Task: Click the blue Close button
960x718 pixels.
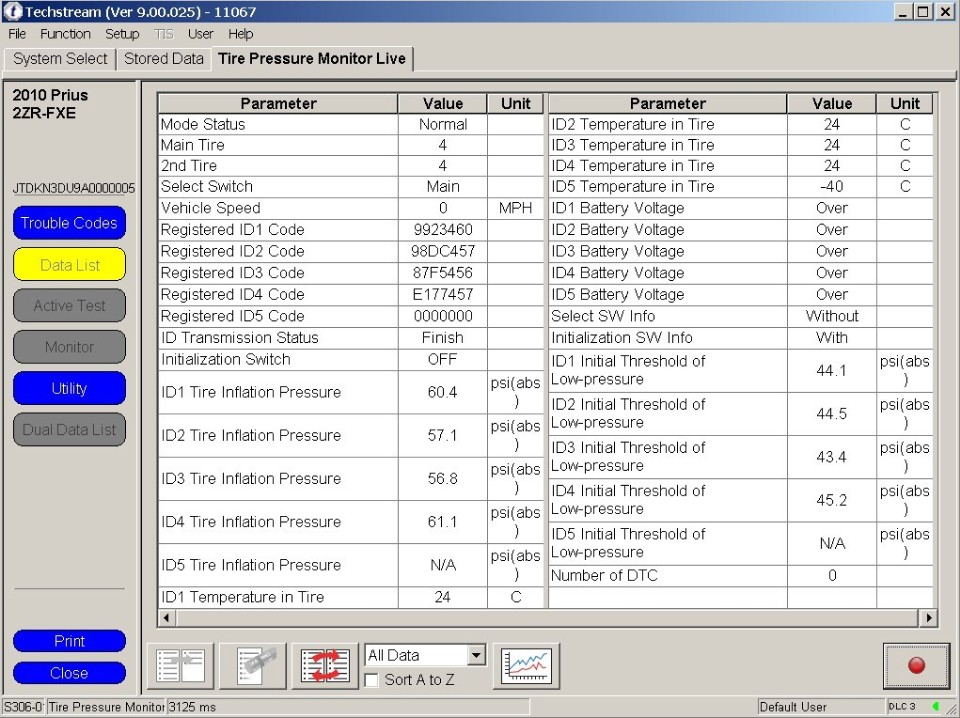Action: click(69, 673)
